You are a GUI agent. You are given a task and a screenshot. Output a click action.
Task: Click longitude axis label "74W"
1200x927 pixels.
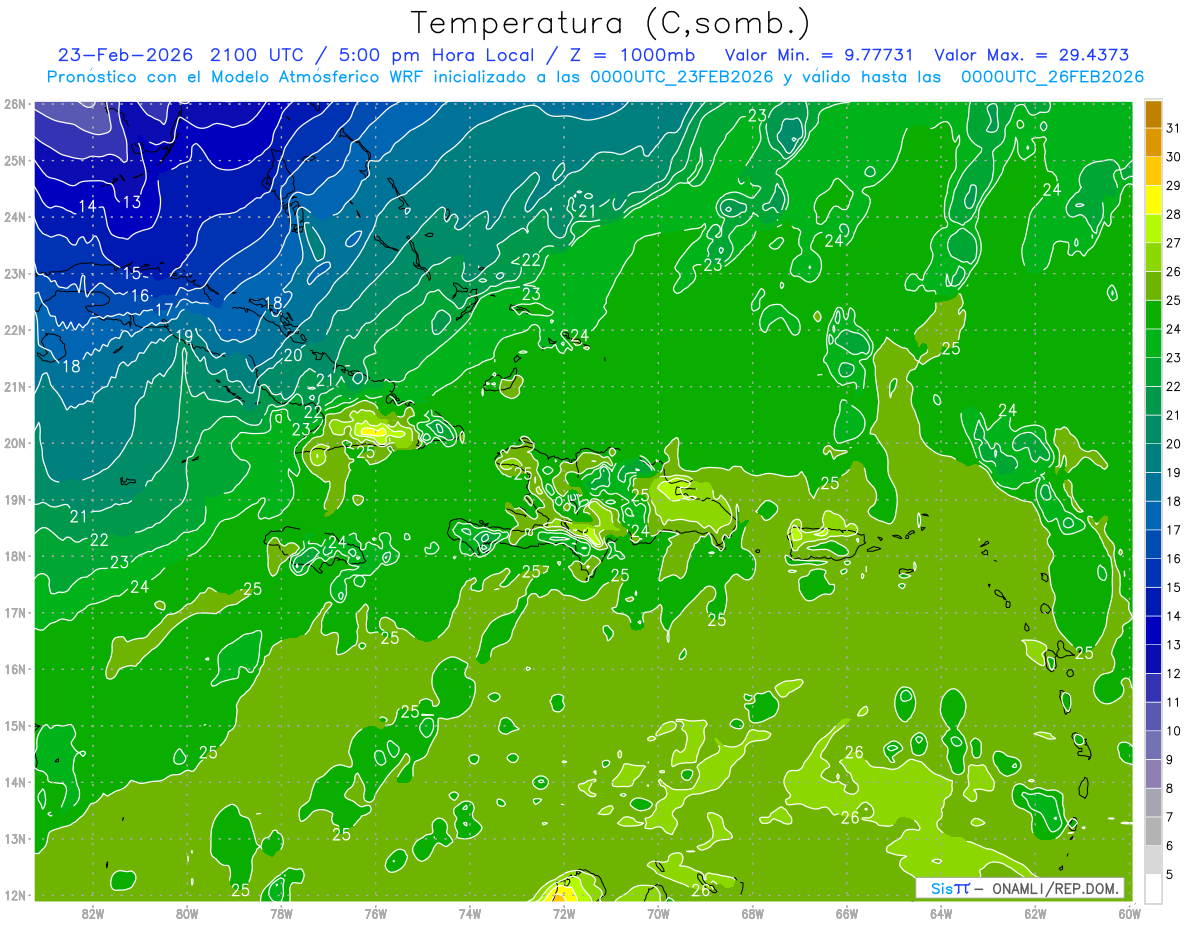pyautogui.click(x=470, y=913)
